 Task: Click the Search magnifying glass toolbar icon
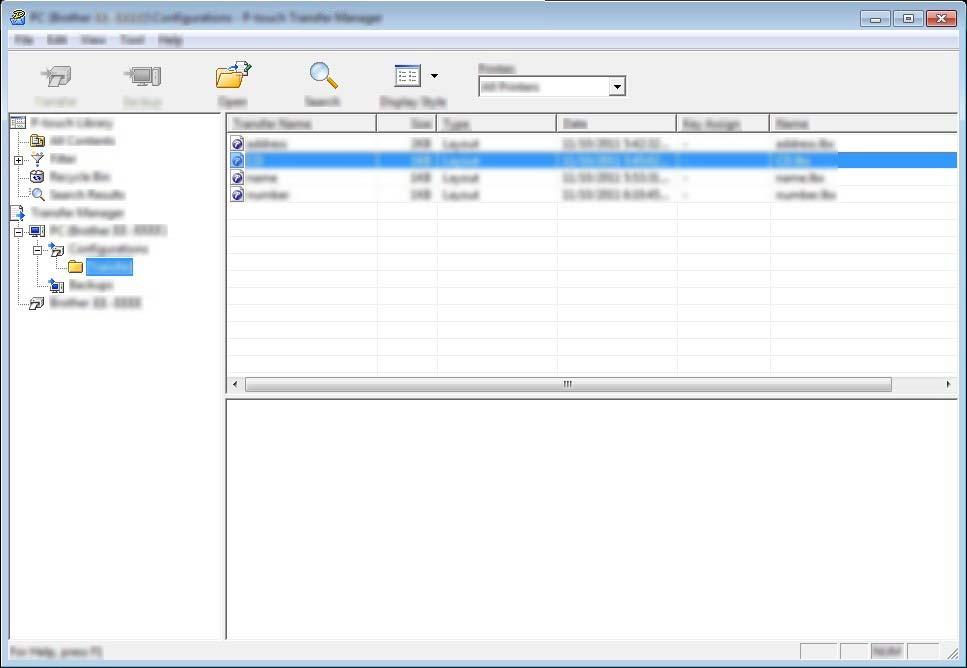click(x=323, y=76)
